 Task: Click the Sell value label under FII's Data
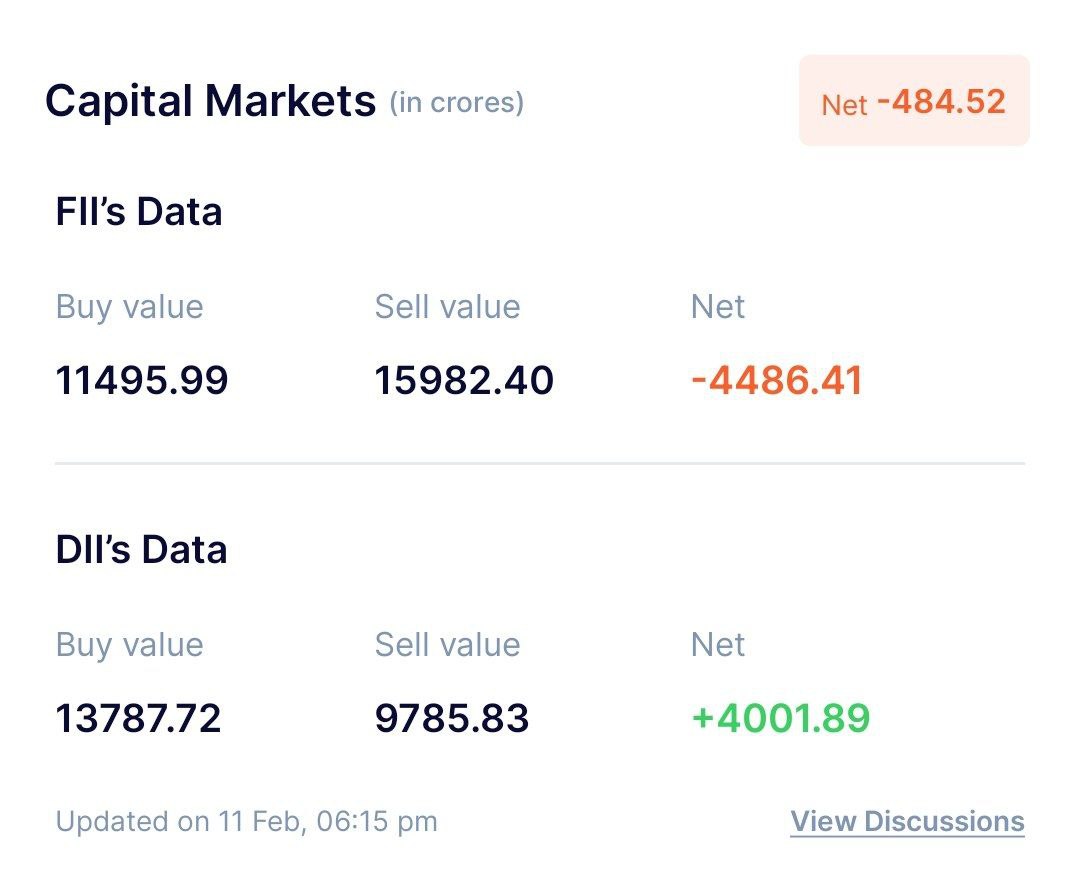pyautogui.click(x=447, y=306)
